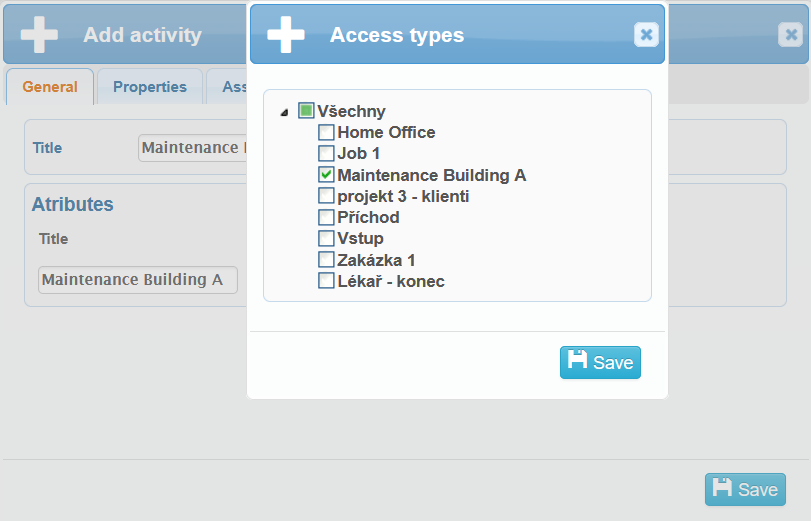Screen dimensions: 811x521
Task: Click the Maintenance Building A tree label
Action: click(x=432, y=175)
